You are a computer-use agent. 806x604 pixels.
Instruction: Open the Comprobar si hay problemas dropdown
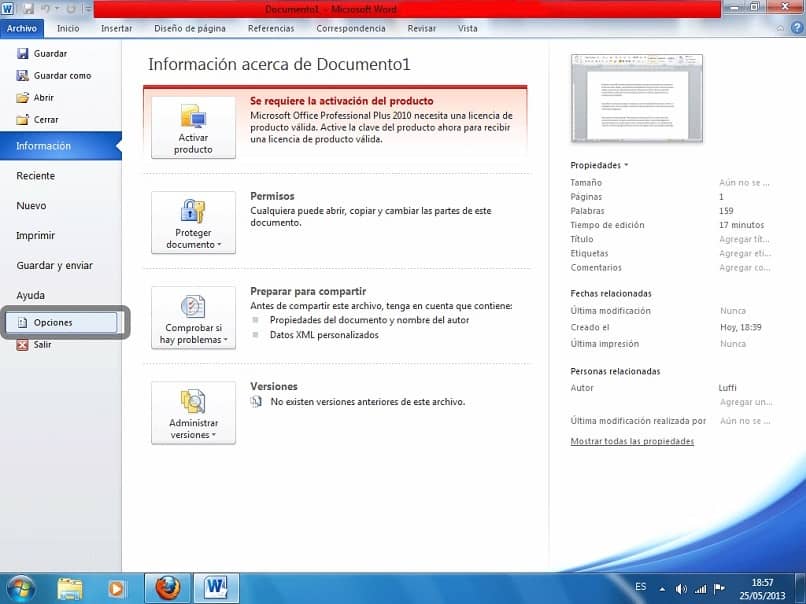point(193,318)
